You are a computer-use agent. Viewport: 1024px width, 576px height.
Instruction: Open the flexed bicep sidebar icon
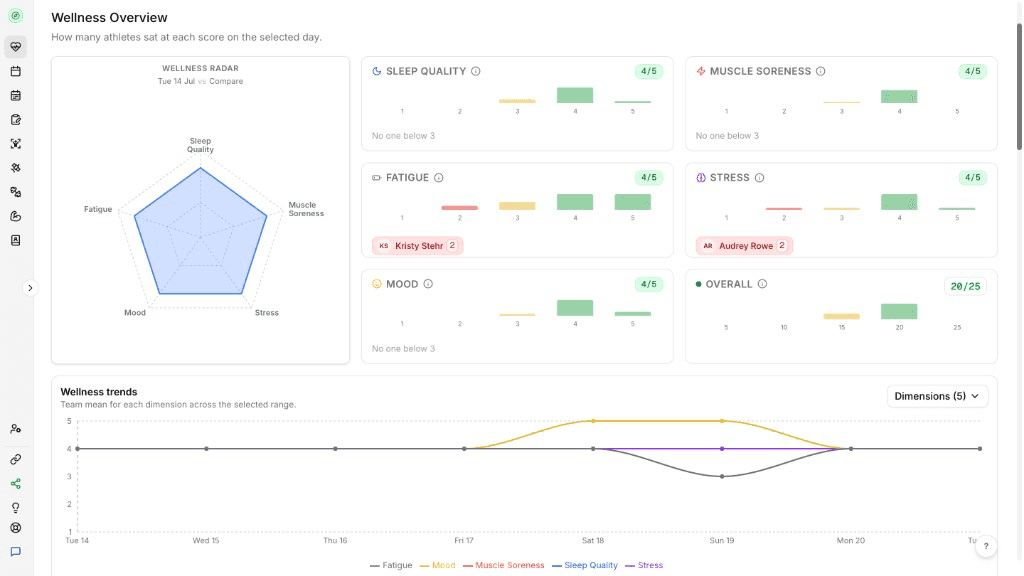pos(16,216)
